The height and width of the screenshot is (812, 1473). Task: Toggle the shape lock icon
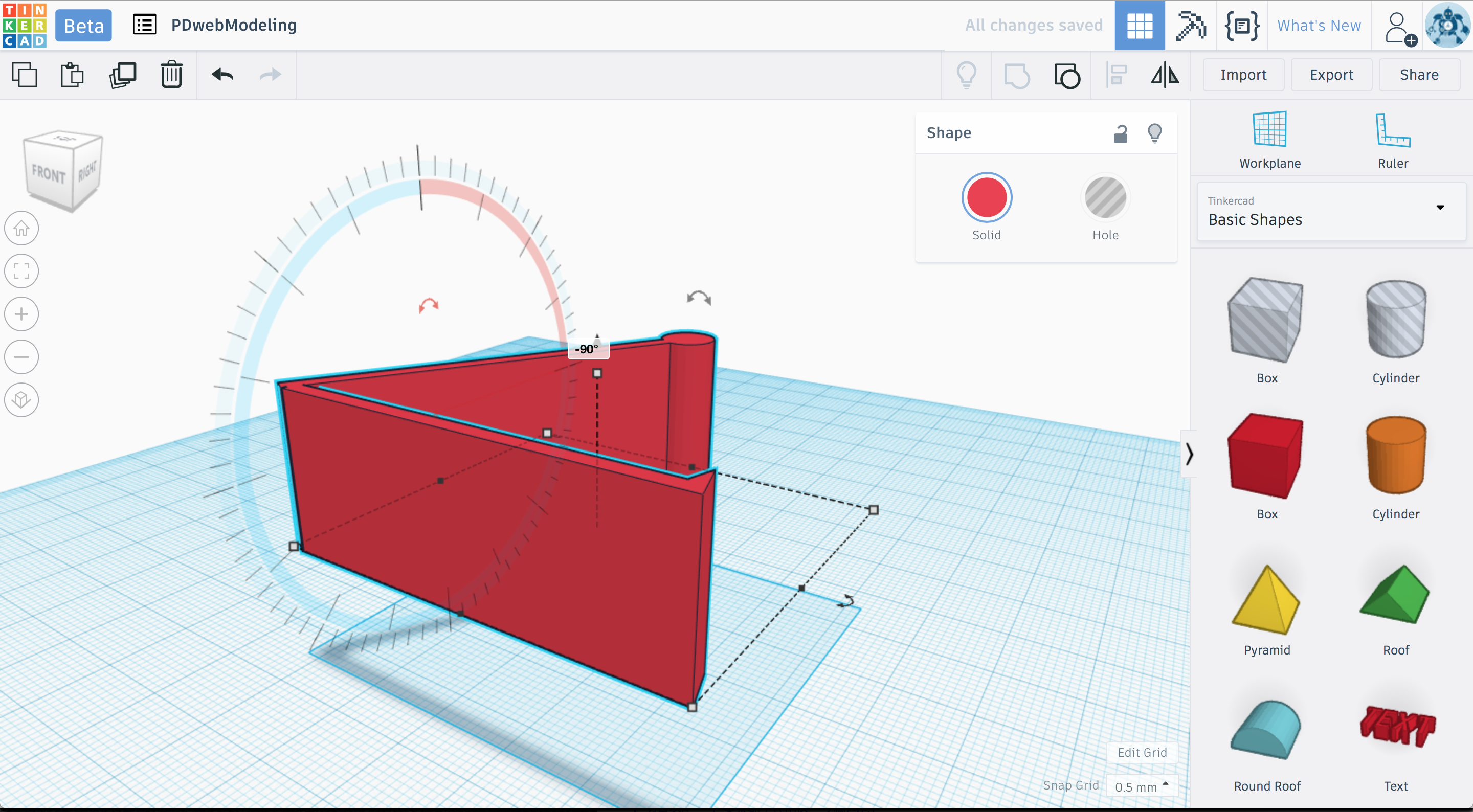1120,133
